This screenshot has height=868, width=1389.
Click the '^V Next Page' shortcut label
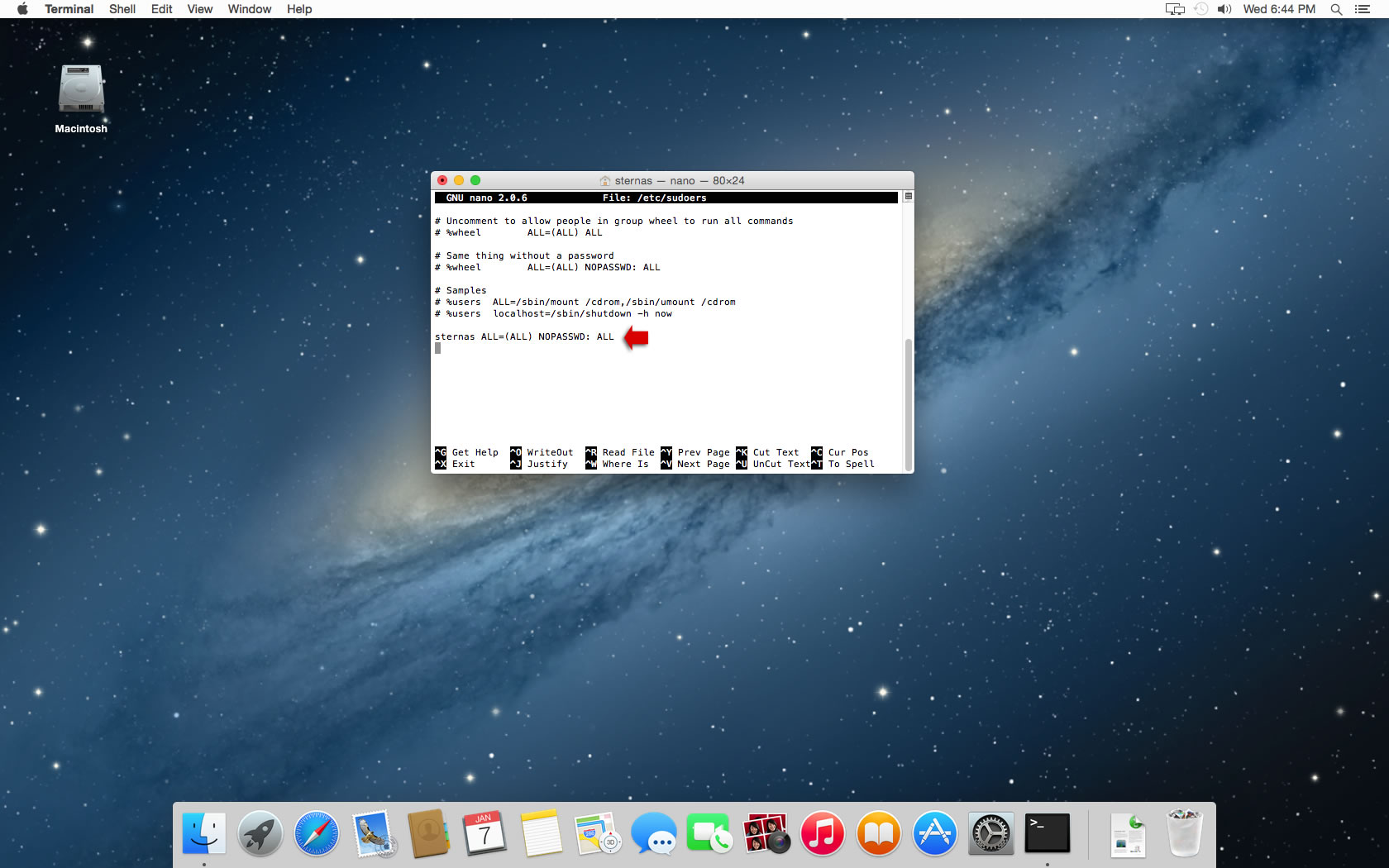[695, 464]
